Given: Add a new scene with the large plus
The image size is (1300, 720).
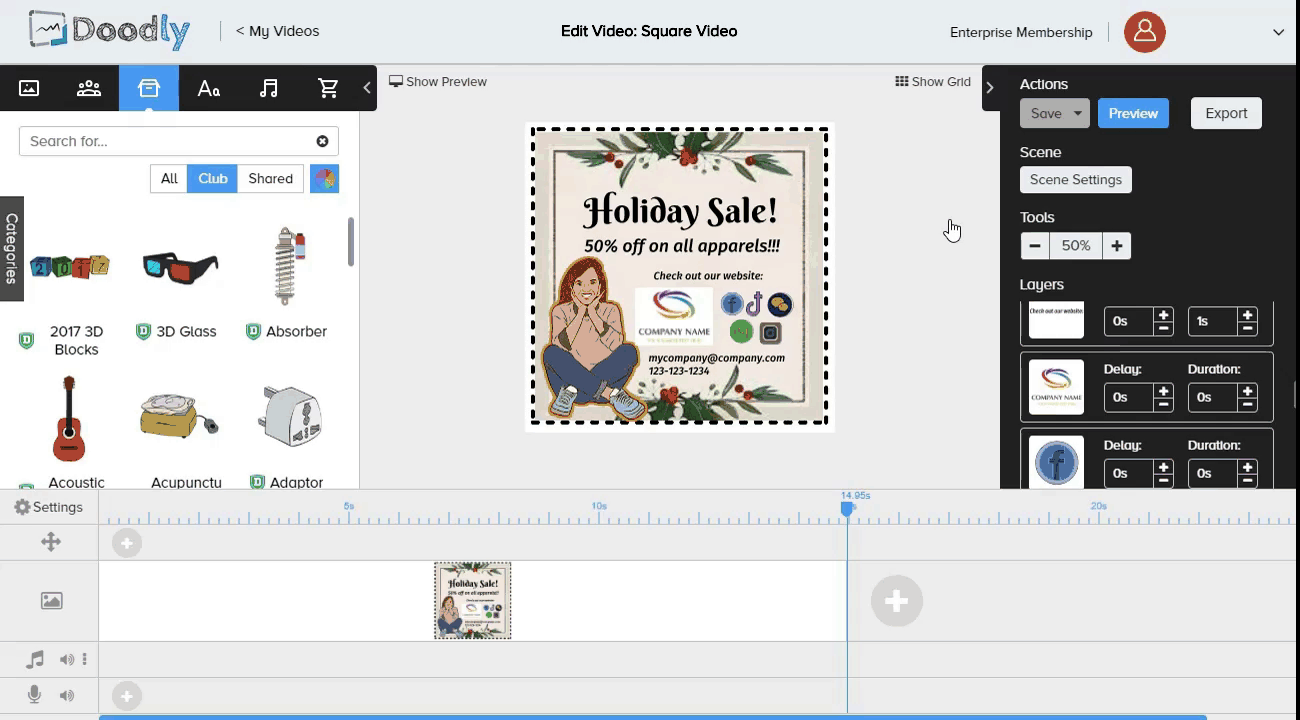Looking at the screenshot, I should point(896,600).
